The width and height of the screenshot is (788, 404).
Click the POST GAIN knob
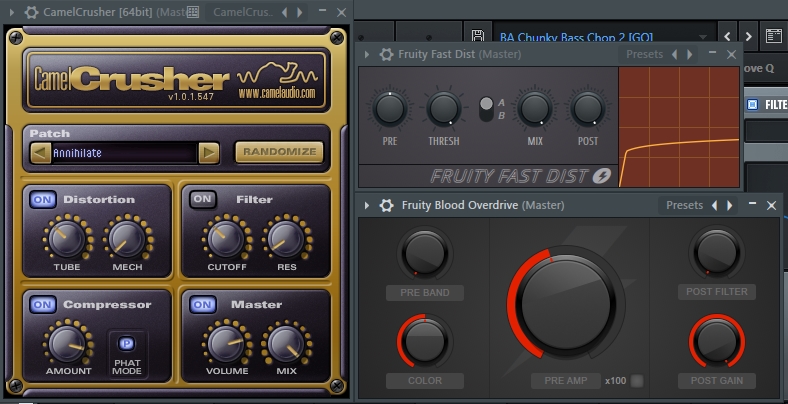coord(717,341)
